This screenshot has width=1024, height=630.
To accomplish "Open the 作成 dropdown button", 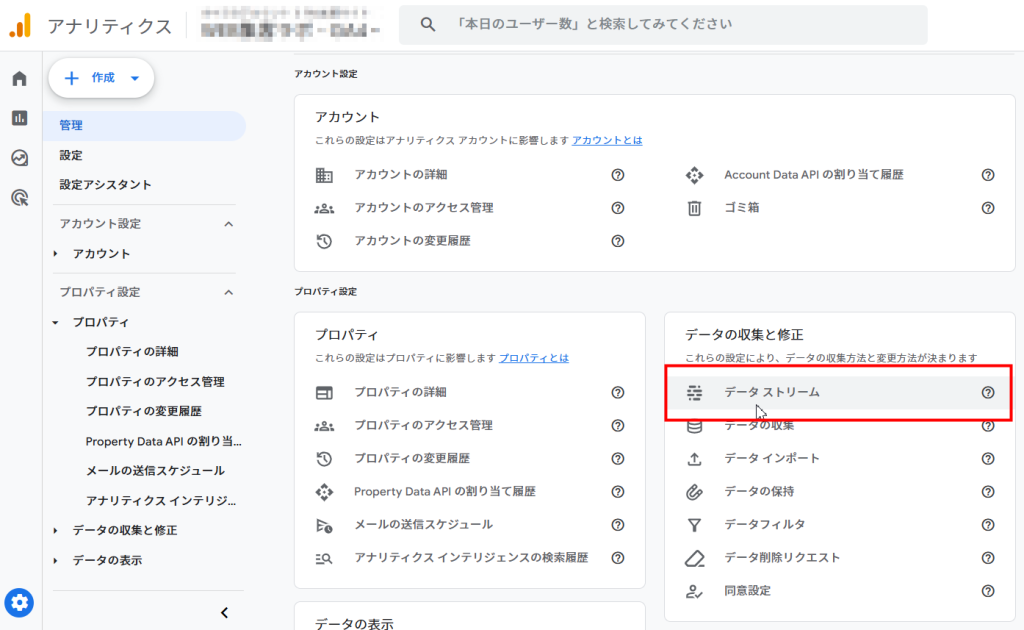I will tap(101, 78).
